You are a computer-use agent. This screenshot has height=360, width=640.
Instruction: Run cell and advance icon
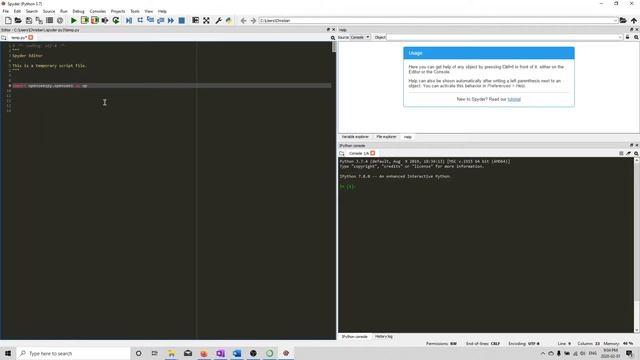click(95, 20)
